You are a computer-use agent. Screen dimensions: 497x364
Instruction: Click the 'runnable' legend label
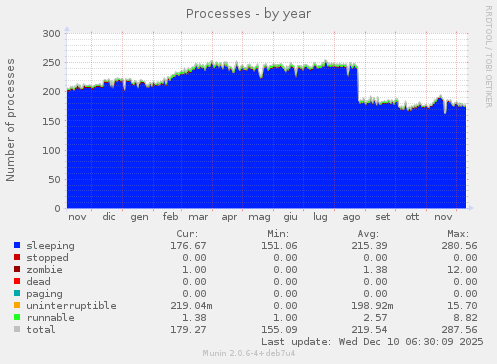[x=50, y=318]
